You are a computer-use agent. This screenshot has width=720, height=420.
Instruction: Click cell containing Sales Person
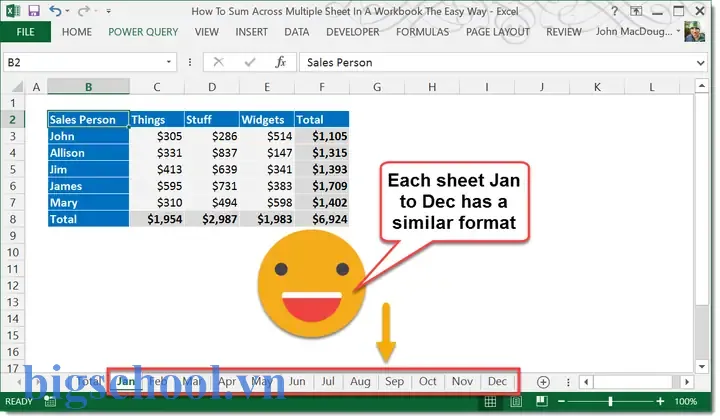(x=88, y=119)
